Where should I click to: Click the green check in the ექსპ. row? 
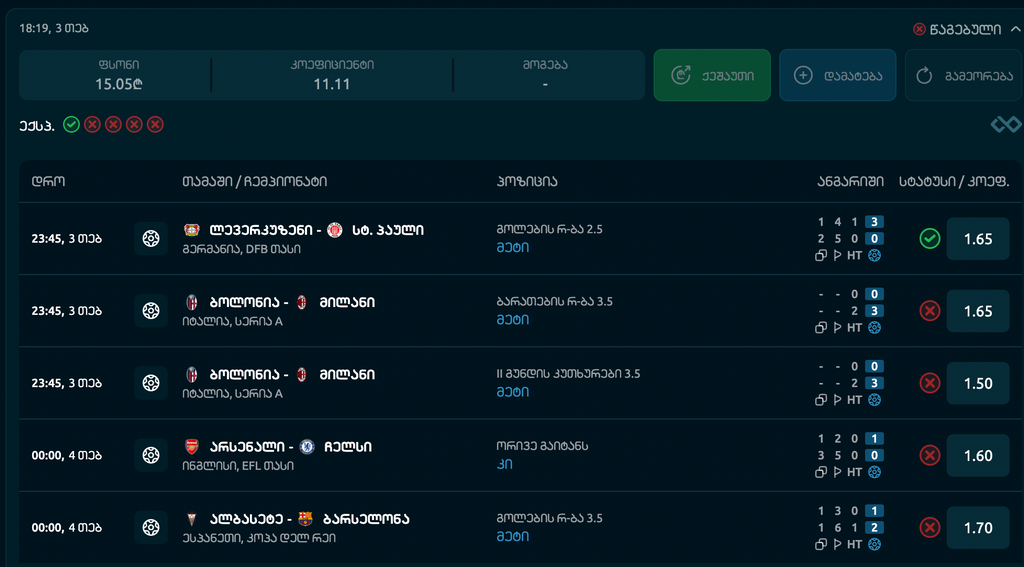[71, 124]
